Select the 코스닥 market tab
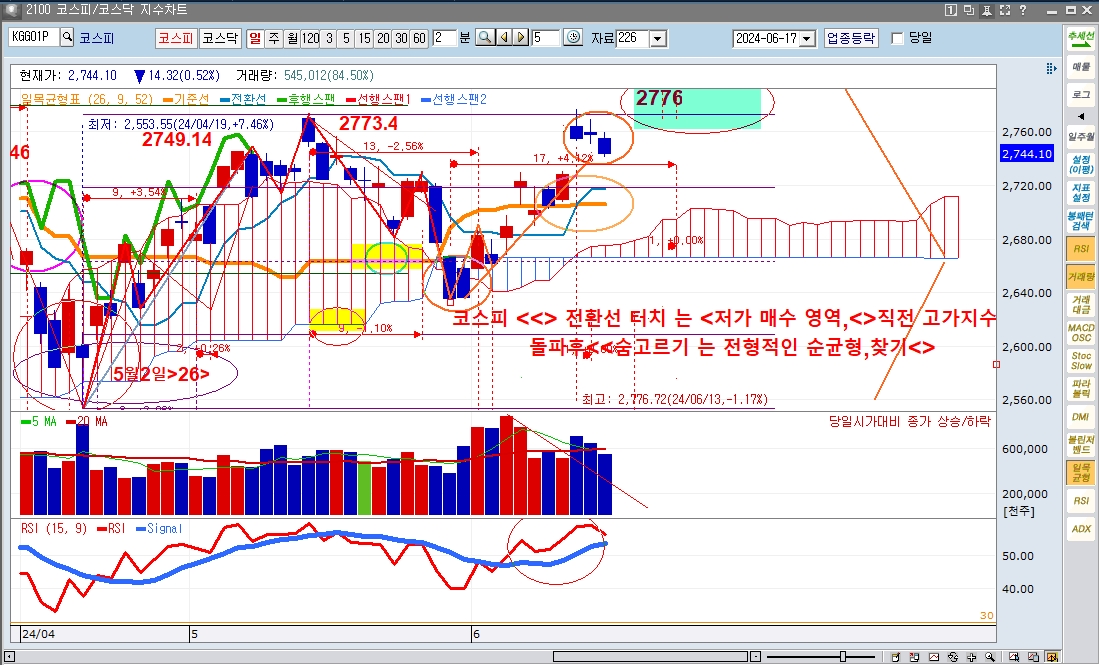 pyautogui.click(x=220, y=38)
